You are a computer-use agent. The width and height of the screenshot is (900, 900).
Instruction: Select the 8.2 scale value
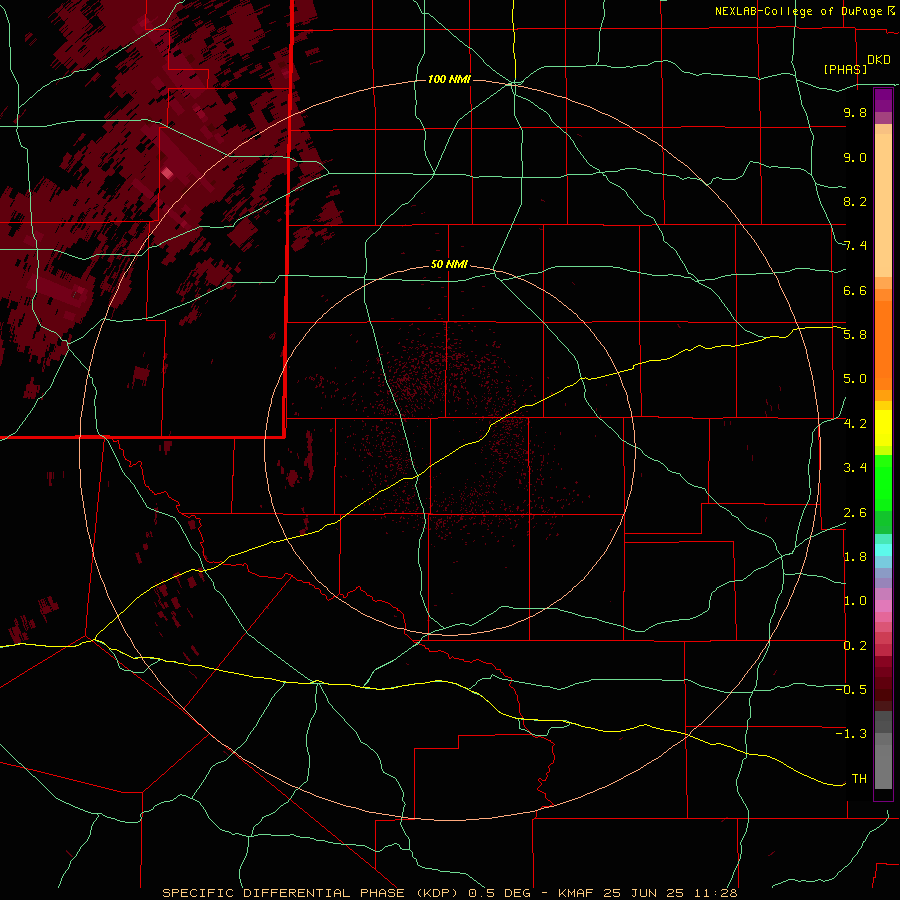pos(855,201)
